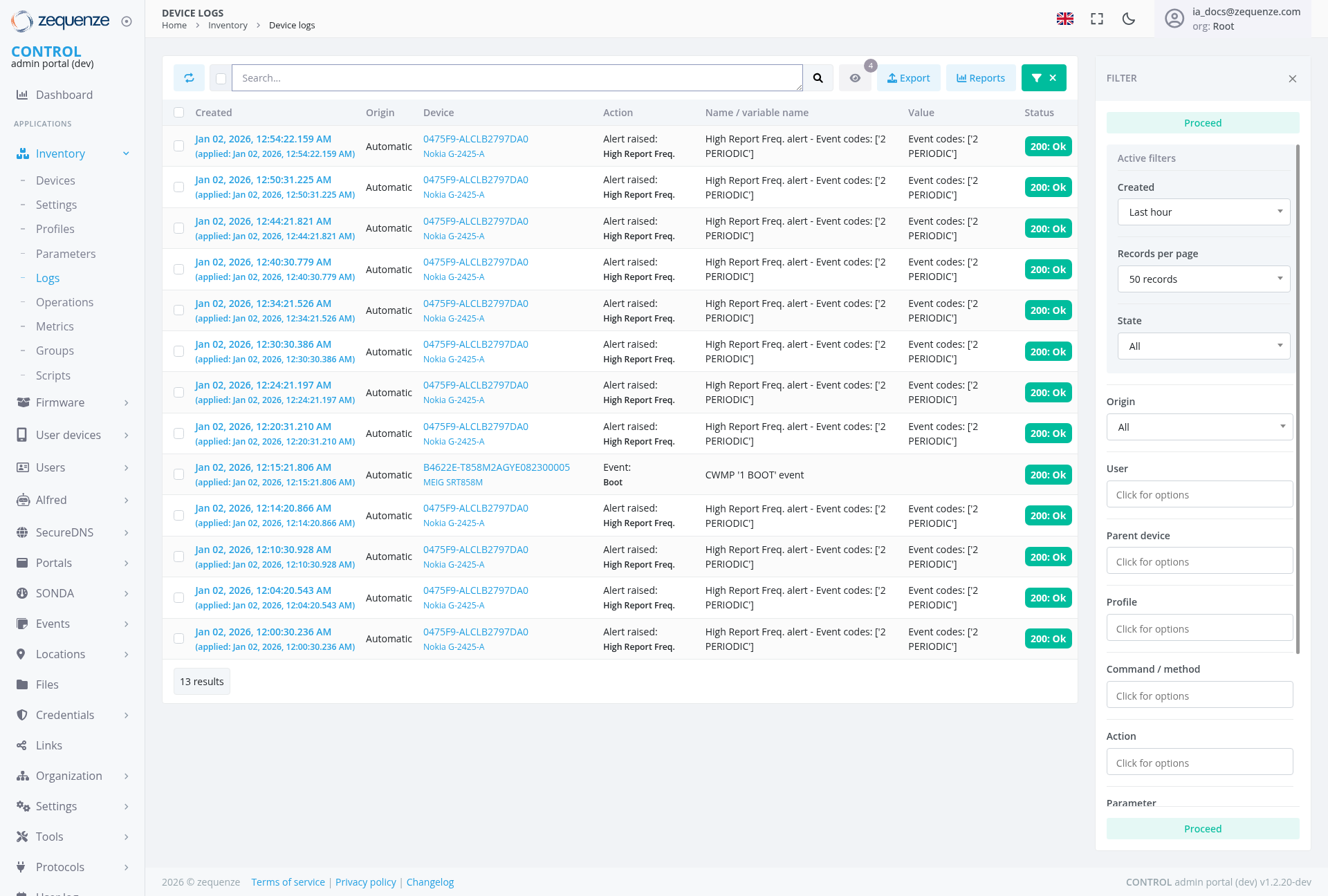
Task: Enter fullscreen mode icon
Action: (1097, 19)
